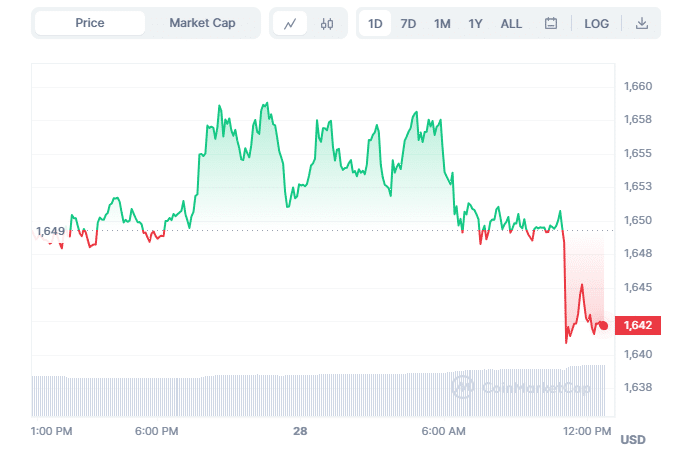Click the 1,653 axis value
This screenshot has width=678, height=453.
tap(638, 186)
